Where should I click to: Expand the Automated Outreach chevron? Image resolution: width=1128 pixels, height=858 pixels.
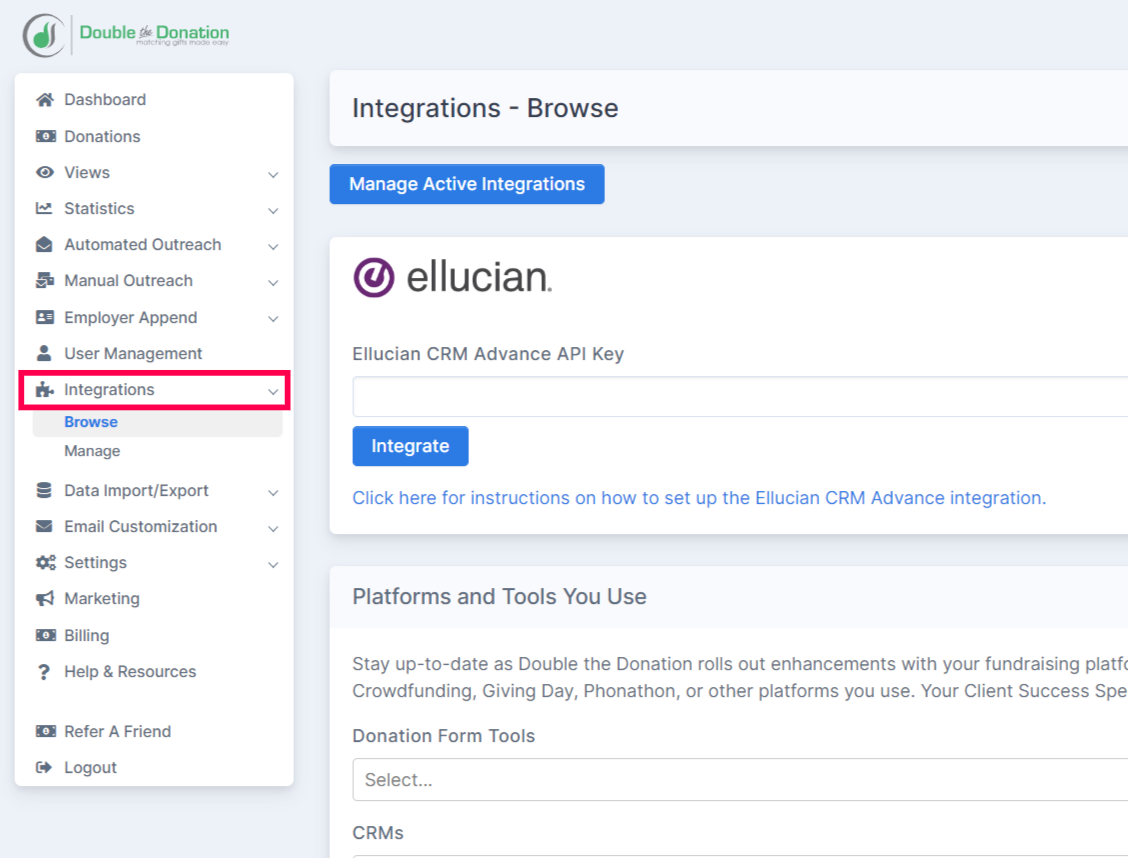tap(273, 246)
